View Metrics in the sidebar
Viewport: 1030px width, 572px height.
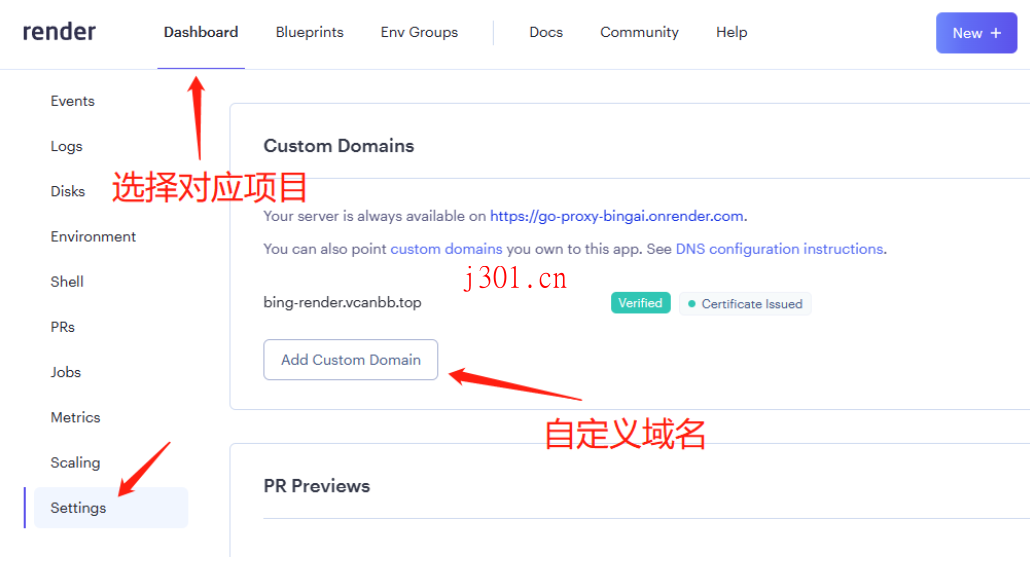[x=75, y=418]
